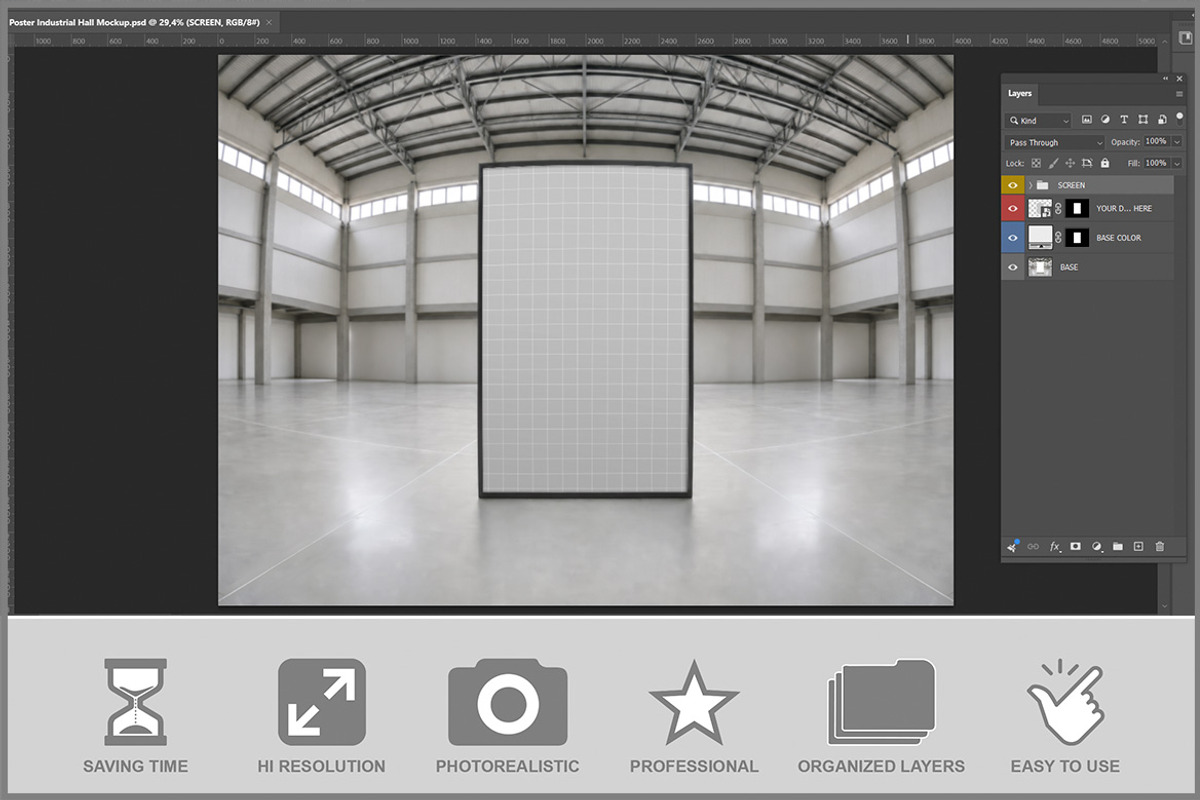This screenshot has height=800, width=1200.
Task: Click the poster grid placeholder on canvas
Action: pos(585,330)
